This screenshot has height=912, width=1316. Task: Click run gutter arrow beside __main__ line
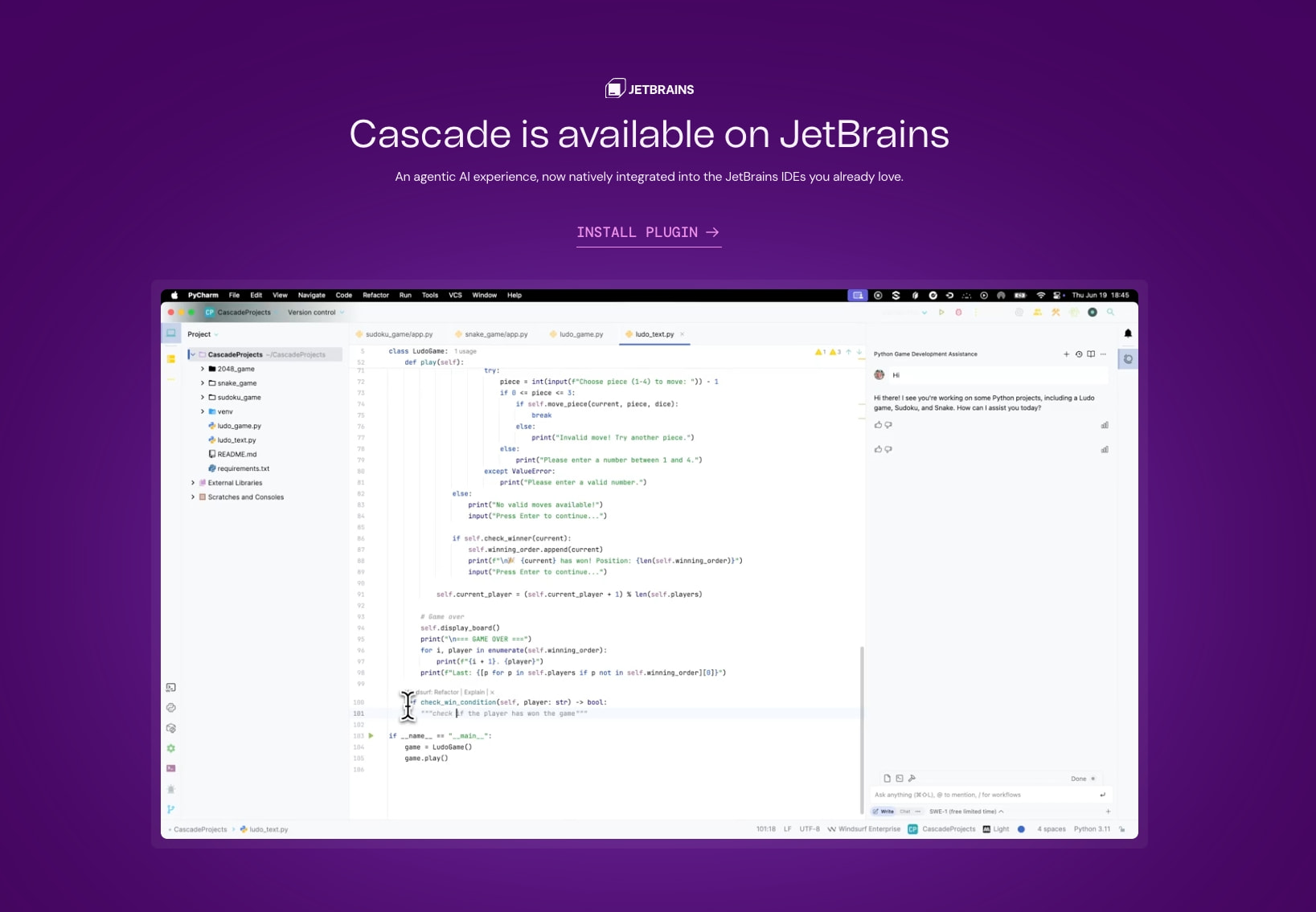point(371,736)
